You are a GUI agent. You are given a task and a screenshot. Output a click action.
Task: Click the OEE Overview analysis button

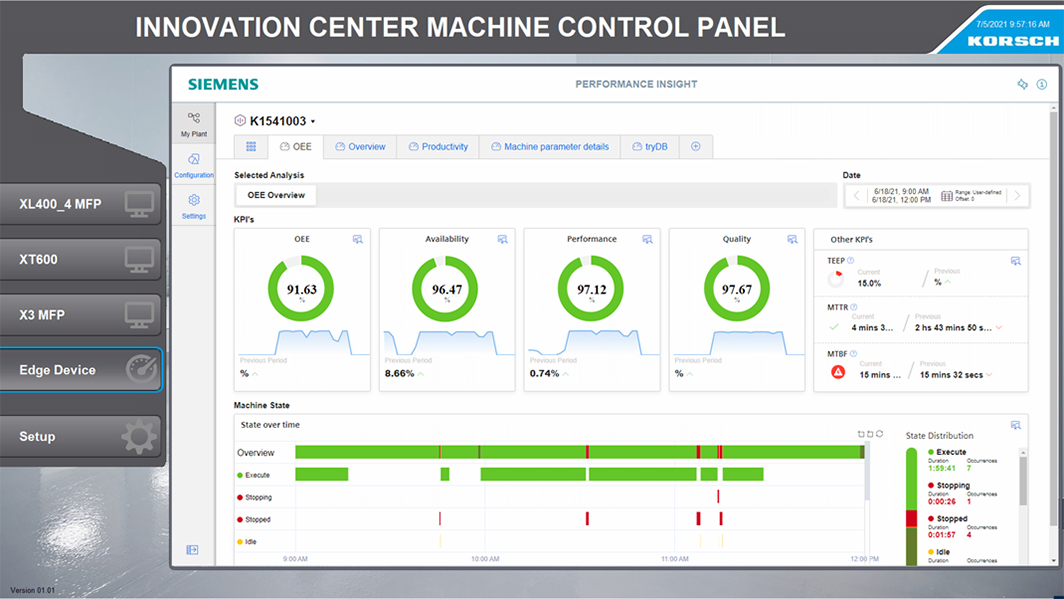point(276,195)
